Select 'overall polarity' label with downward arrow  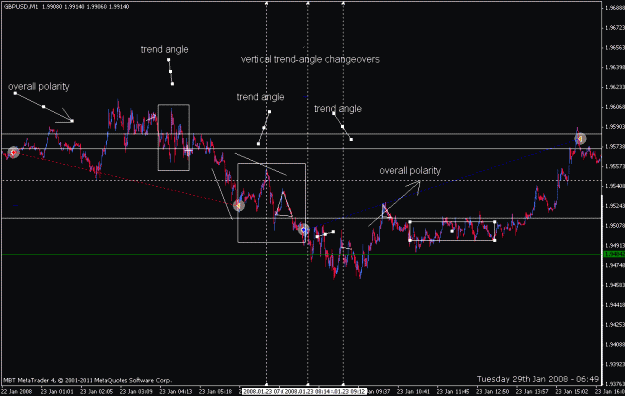pos(39,87)
